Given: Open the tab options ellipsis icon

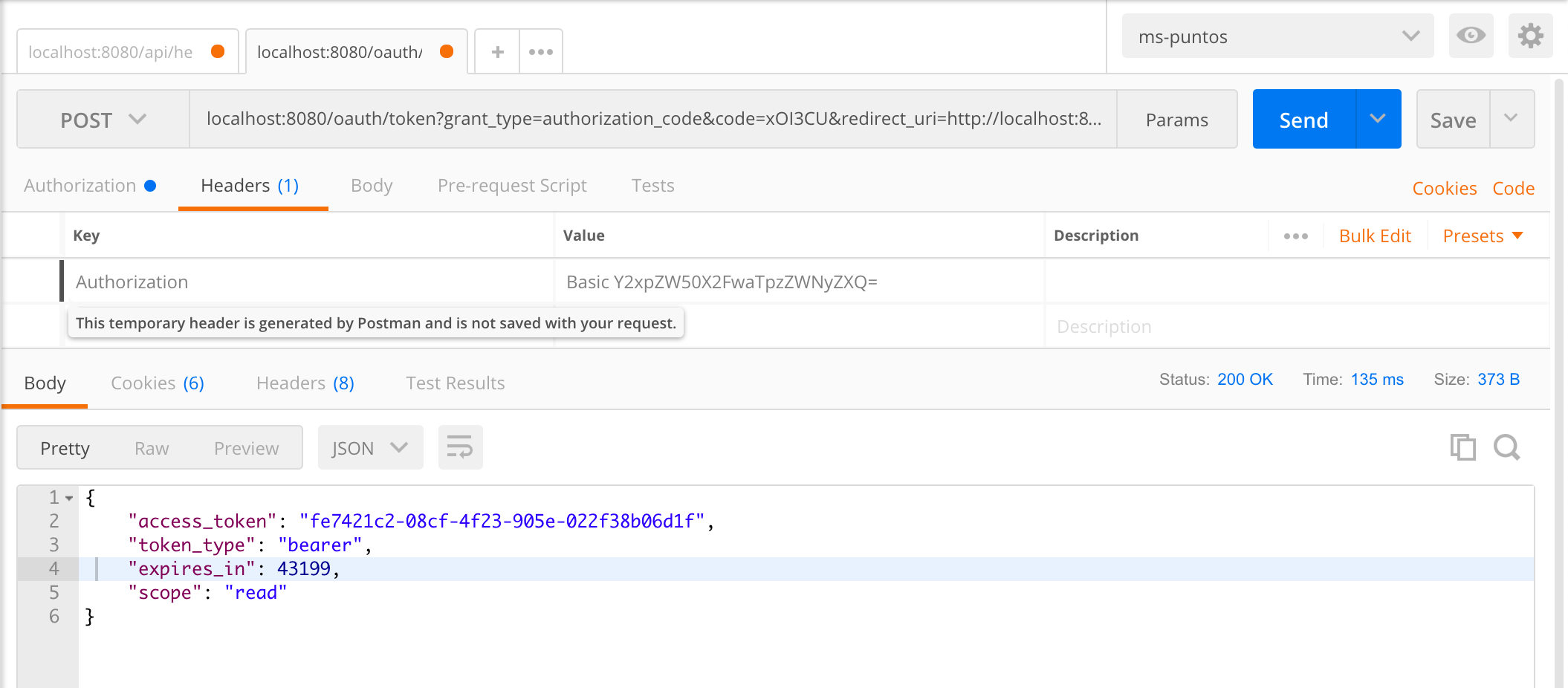Looking at the screenshot, I should click(540, 51).
